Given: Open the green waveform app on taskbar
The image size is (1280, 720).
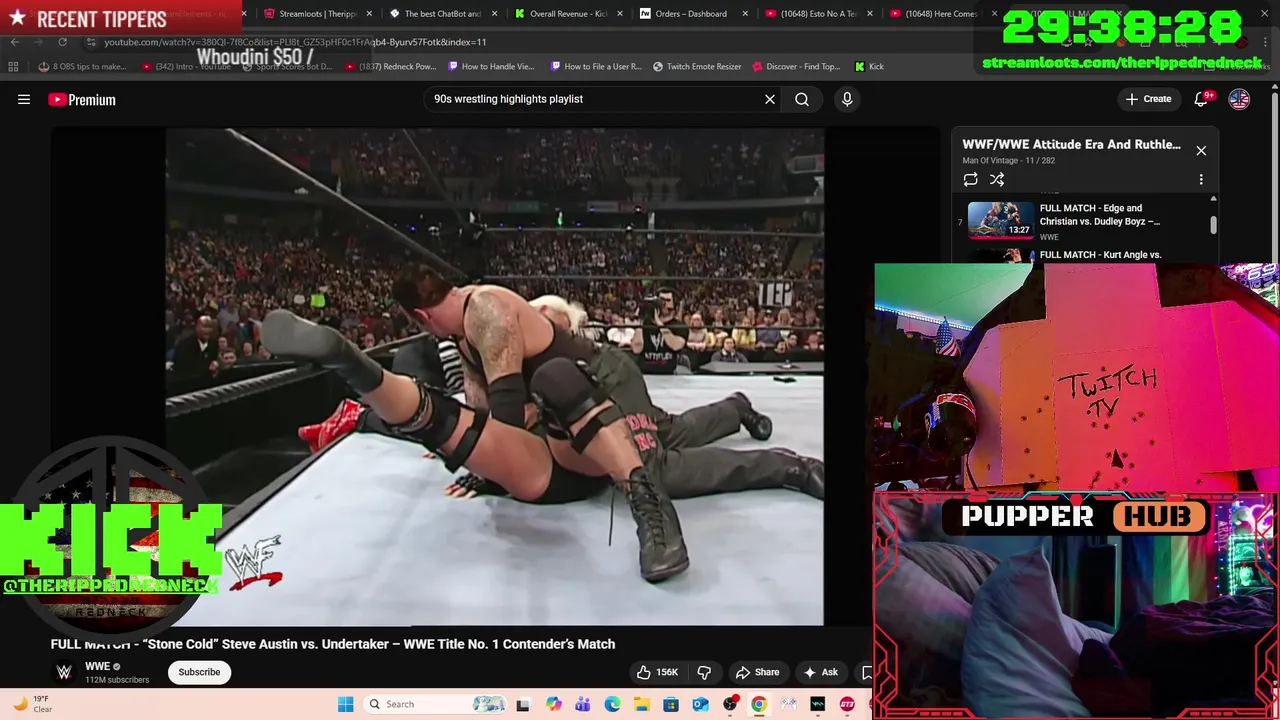Looking at the screenshot, I should tap(817, 704).
